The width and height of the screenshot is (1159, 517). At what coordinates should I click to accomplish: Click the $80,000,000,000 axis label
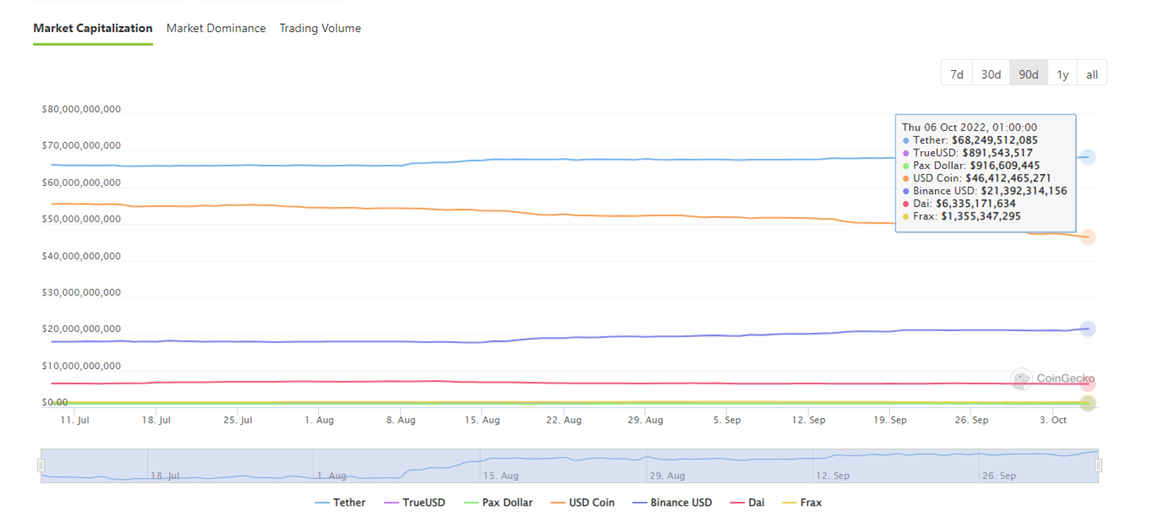tap(81, 109)
